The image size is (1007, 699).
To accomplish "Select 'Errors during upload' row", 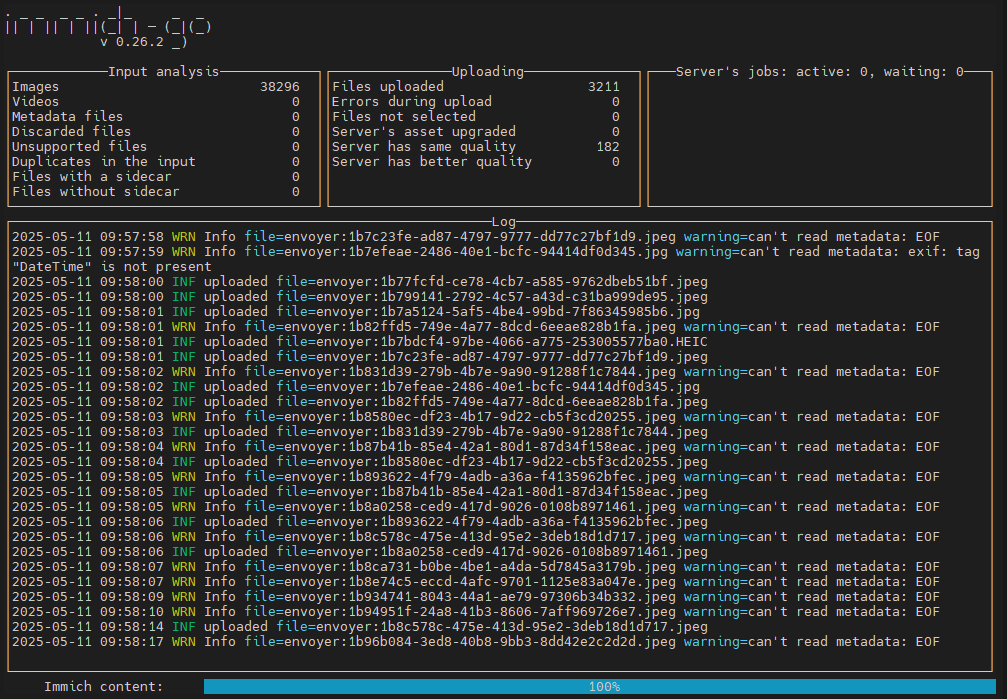I will [x=476, y=102].
